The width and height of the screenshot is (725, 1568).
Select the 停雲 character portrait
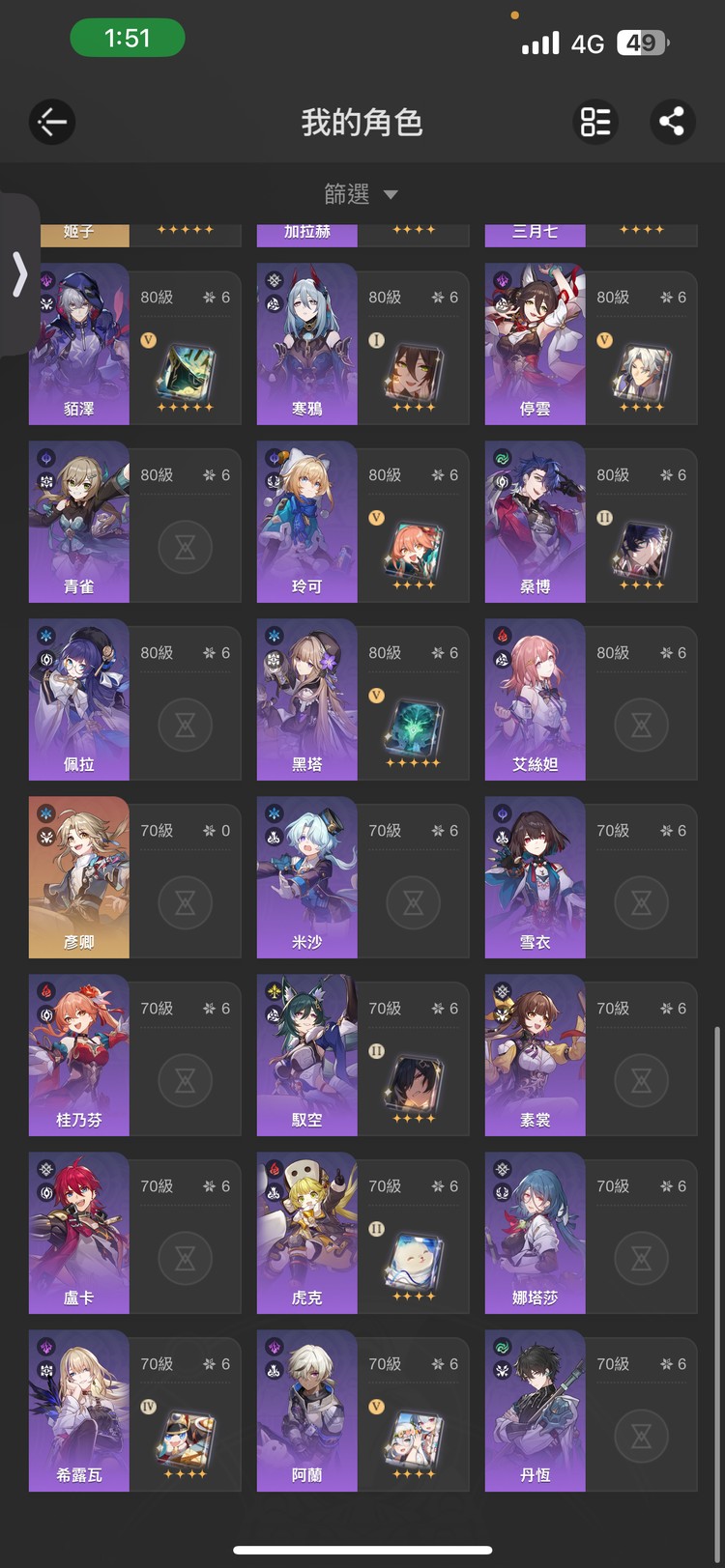[535, 344]
